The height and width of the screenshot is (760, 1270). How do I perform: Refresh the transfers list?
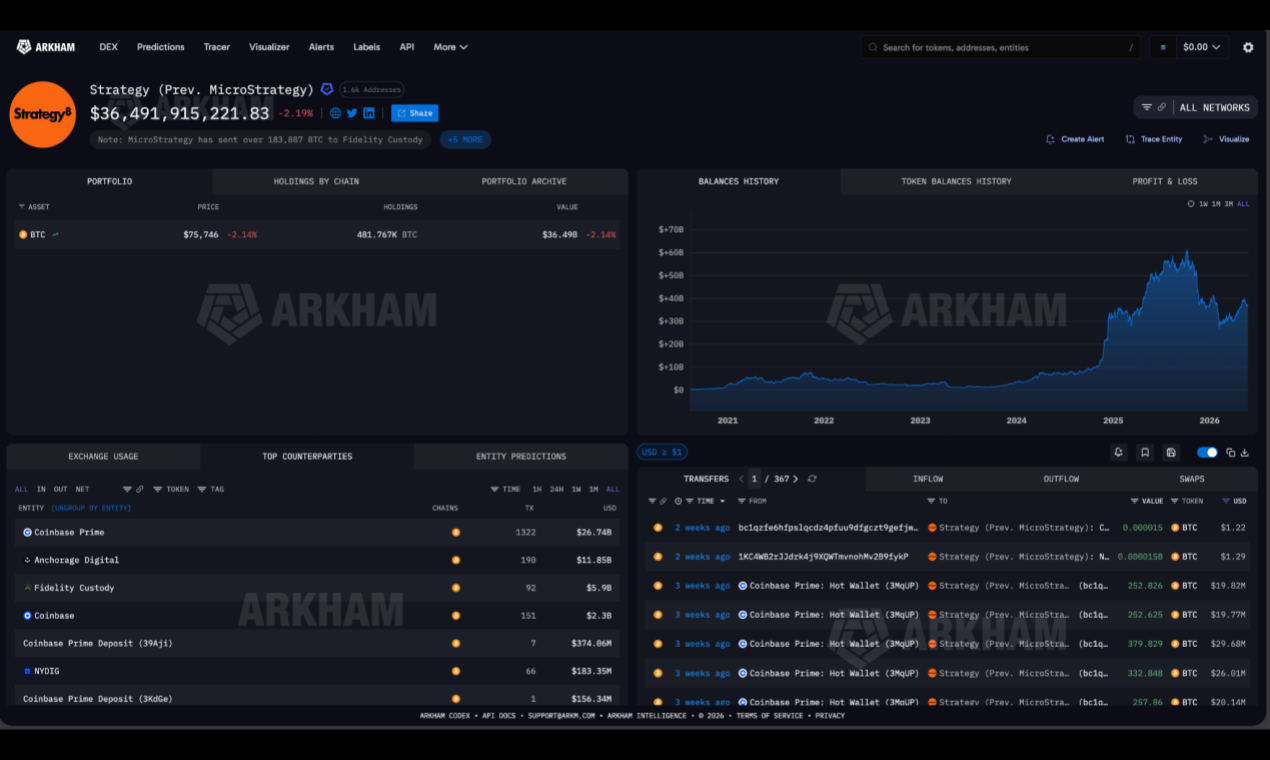[x=812, y=479]
